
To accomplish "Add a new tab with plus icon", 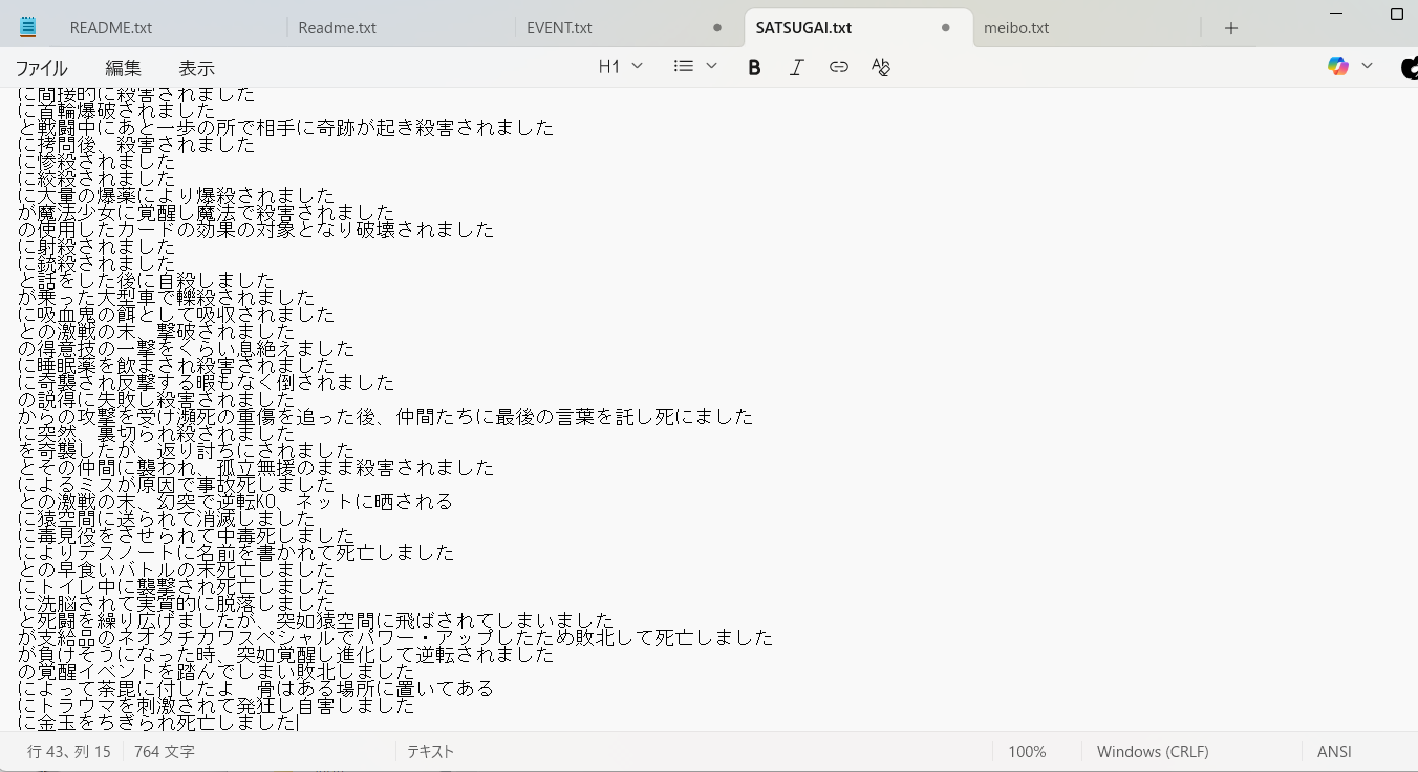I will (1231, 28).
